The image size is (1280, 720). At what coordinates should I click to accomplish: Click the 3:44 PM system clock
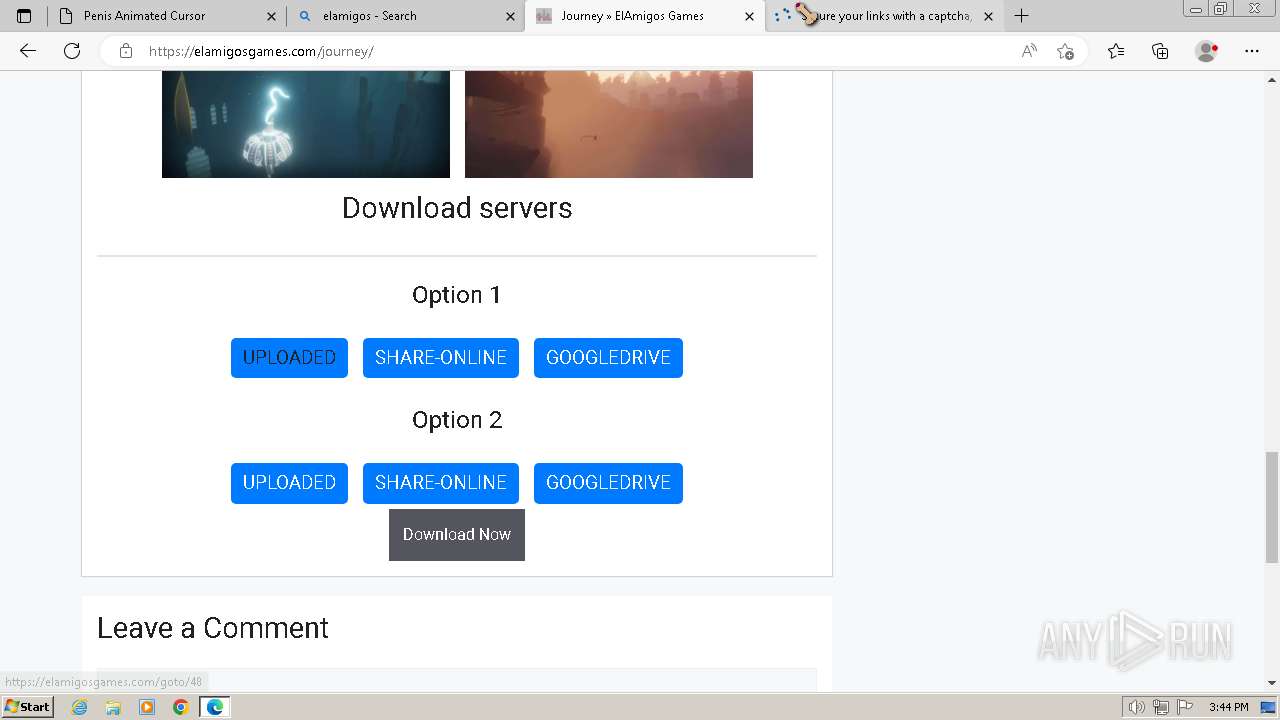point(1228,707)
